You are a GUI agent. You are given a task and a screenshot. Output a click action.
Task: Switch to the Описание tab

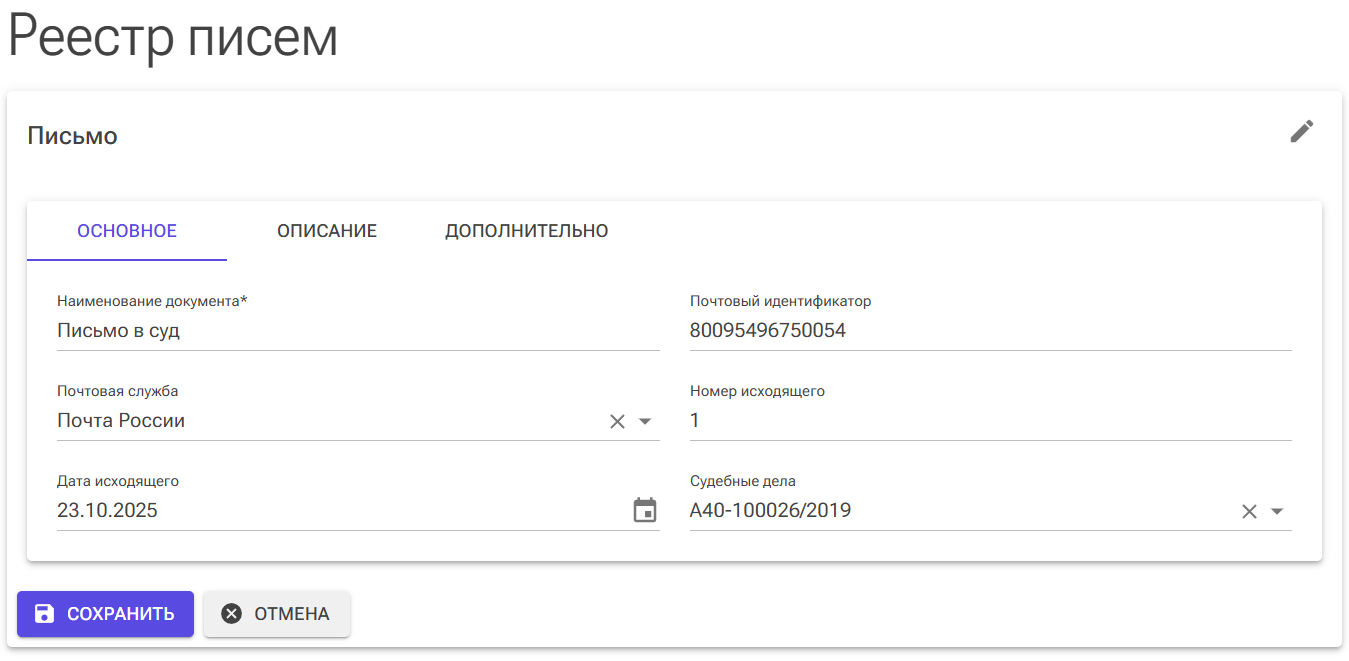click(x=327, y=231)
